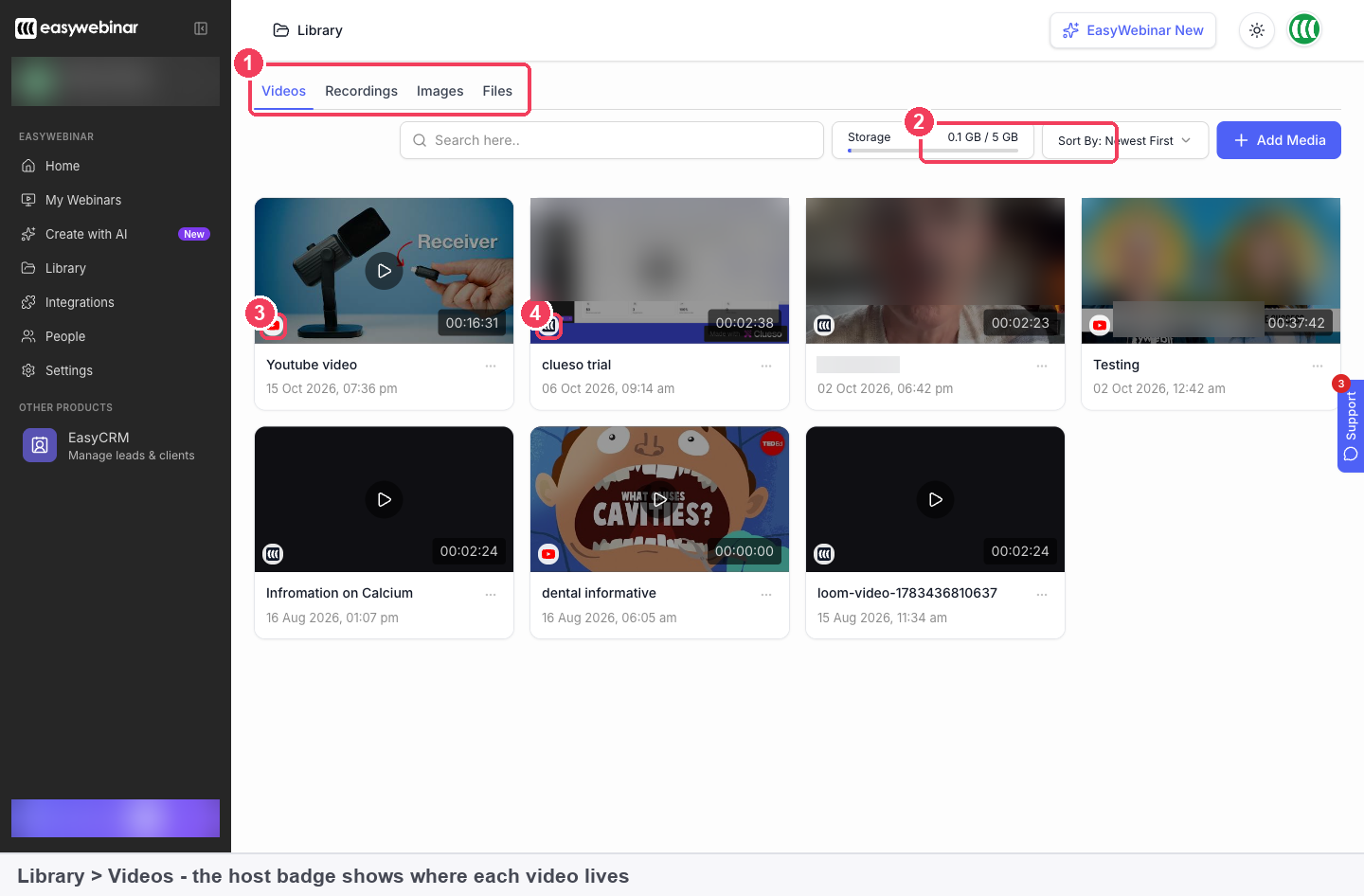Switch to the Videos tab
The height and width of the screenshot is (896, 1364).
click(283, 91)
